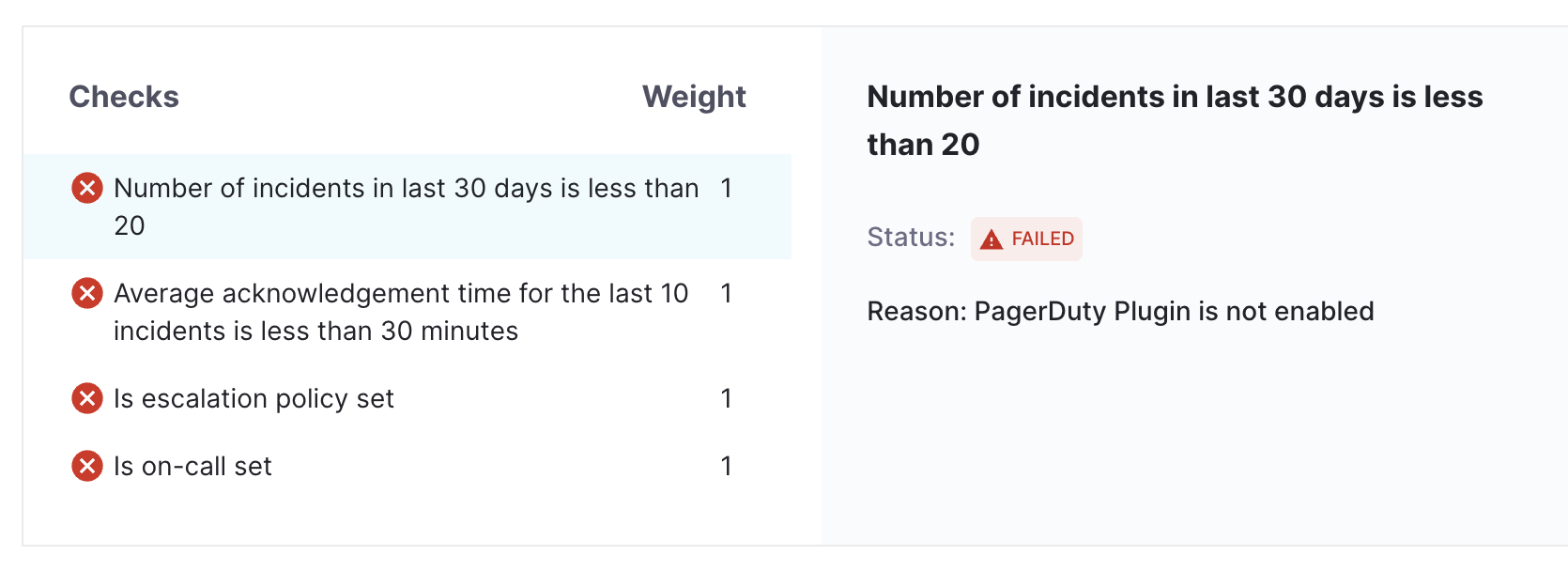1568x571 pixels.
Task: Click the Checks column header
Action: point(124,97)
